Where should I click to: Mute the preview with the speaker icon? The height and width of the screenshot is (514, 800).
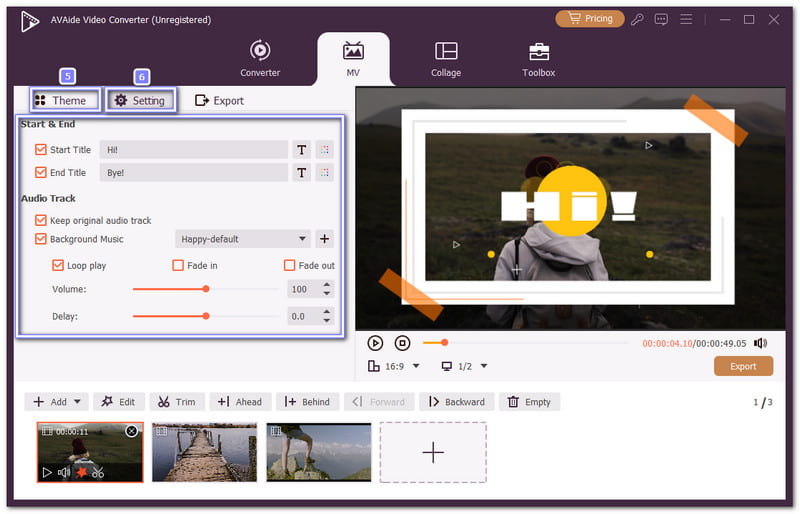click(x=760, y=343)
